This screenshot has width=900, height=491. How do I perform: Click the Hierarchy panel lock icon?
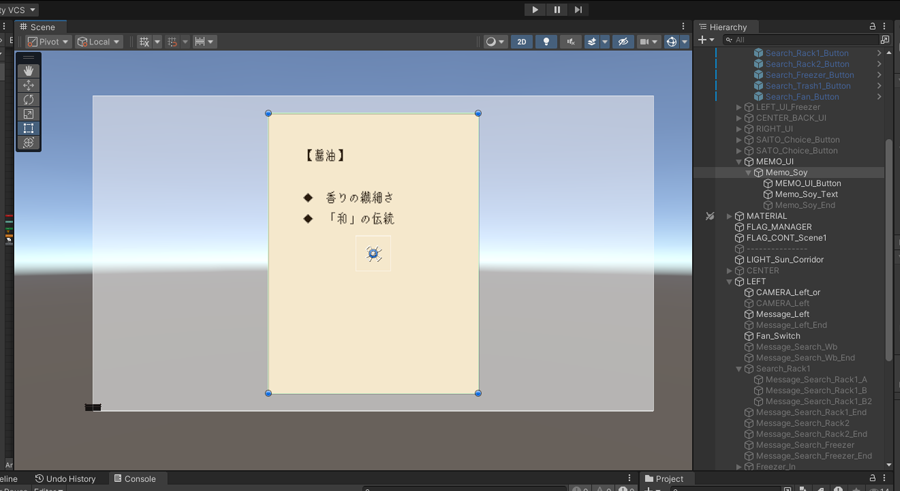[x=872, y=27]
